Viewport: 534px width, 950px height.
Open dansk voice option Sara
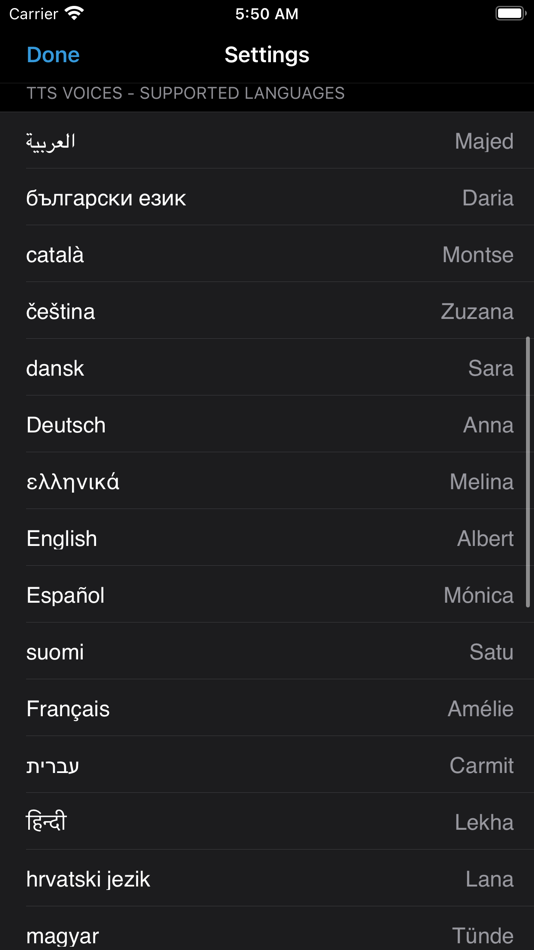point(267,368)
